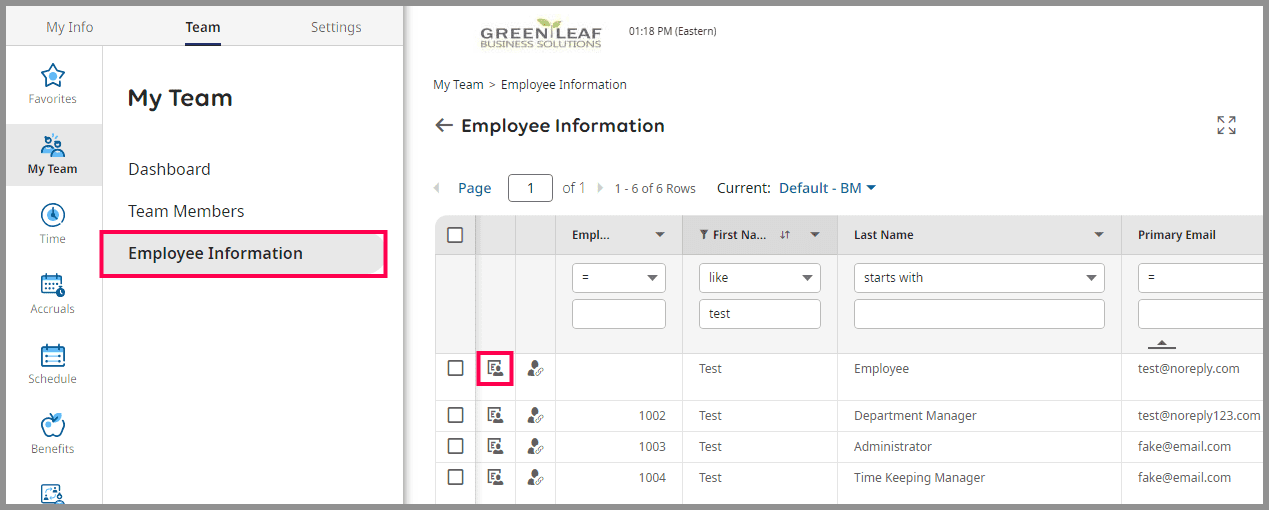Screen dimensions: 1269x510
Task: Open Team Members menu item
Action: click(186, 211)
